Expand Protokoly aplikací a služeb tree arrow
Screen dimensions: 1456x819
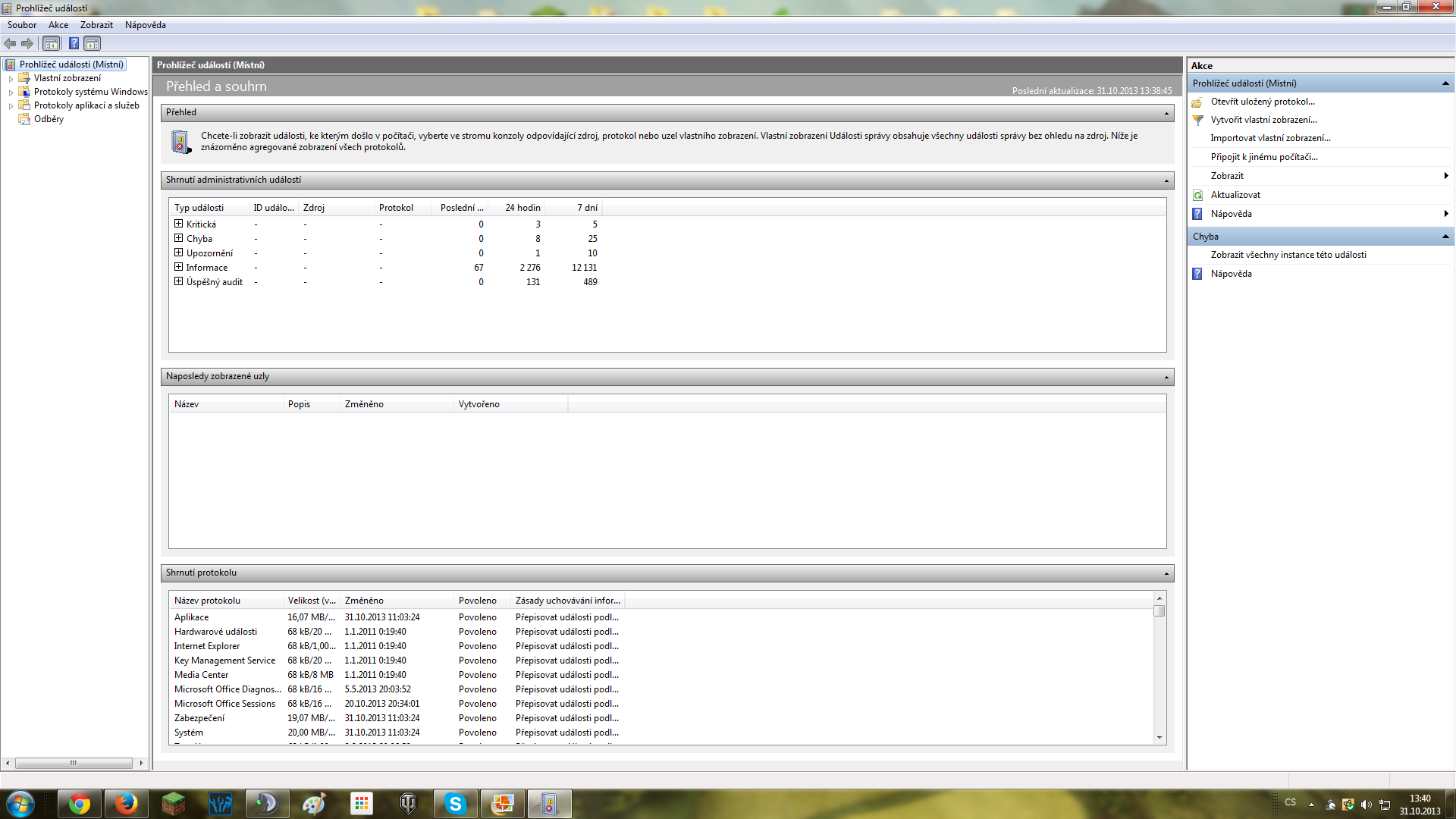[11, 105]
